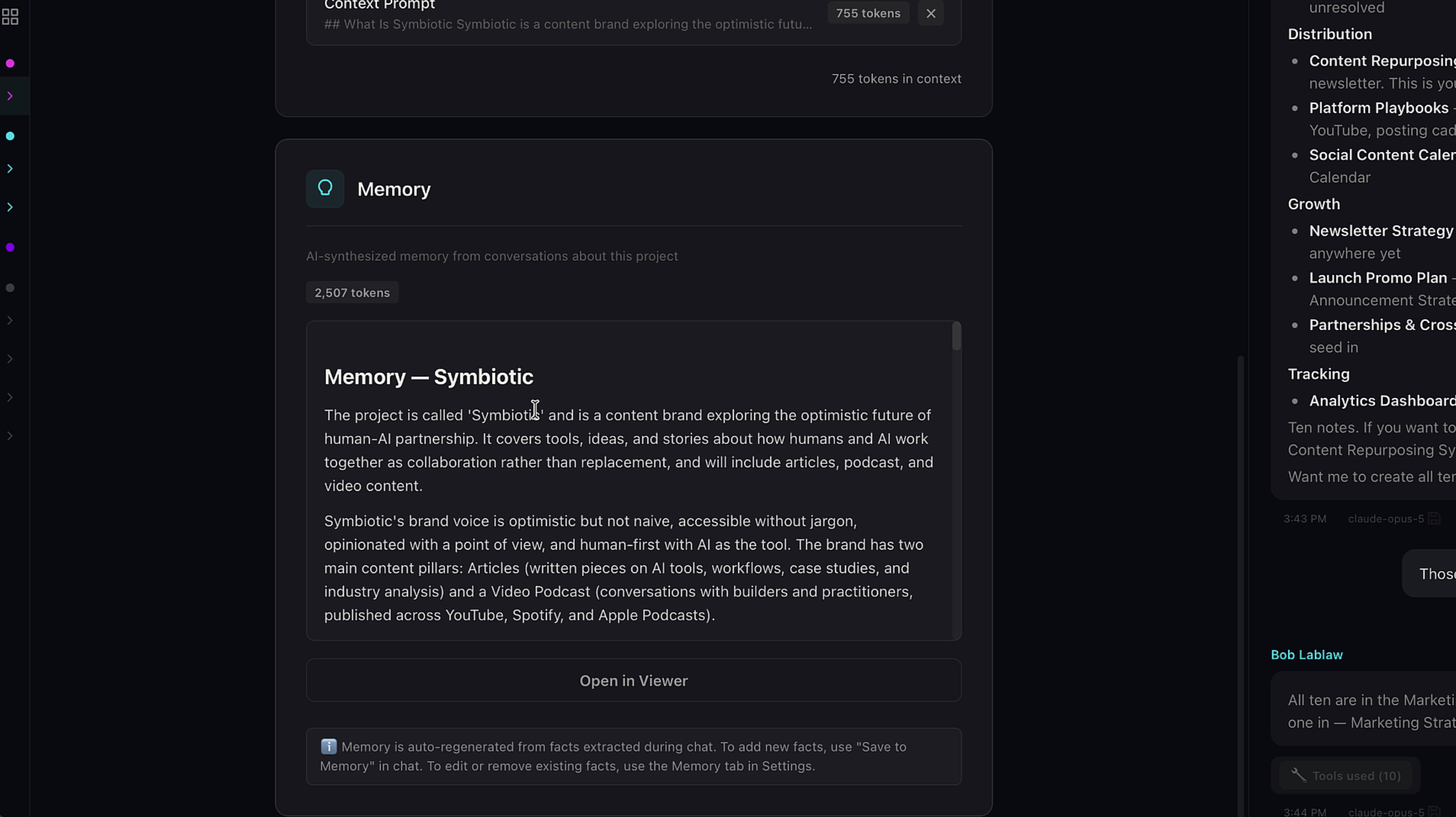The height and width of the screenshot is (817, 1456).
Task: Click the 755 tokens badge
Action: 868,13
